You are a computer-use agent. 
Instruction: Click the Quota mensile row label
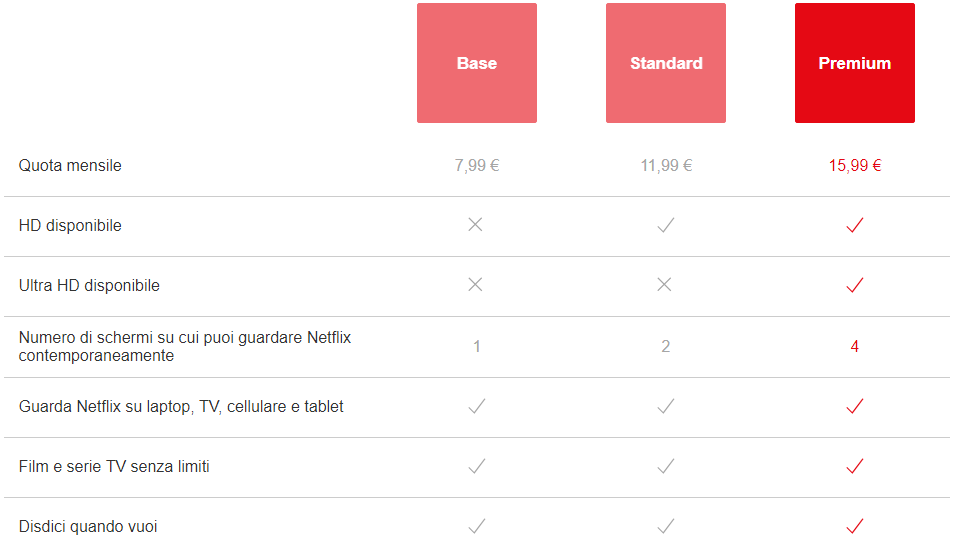(x=70, y=166)
